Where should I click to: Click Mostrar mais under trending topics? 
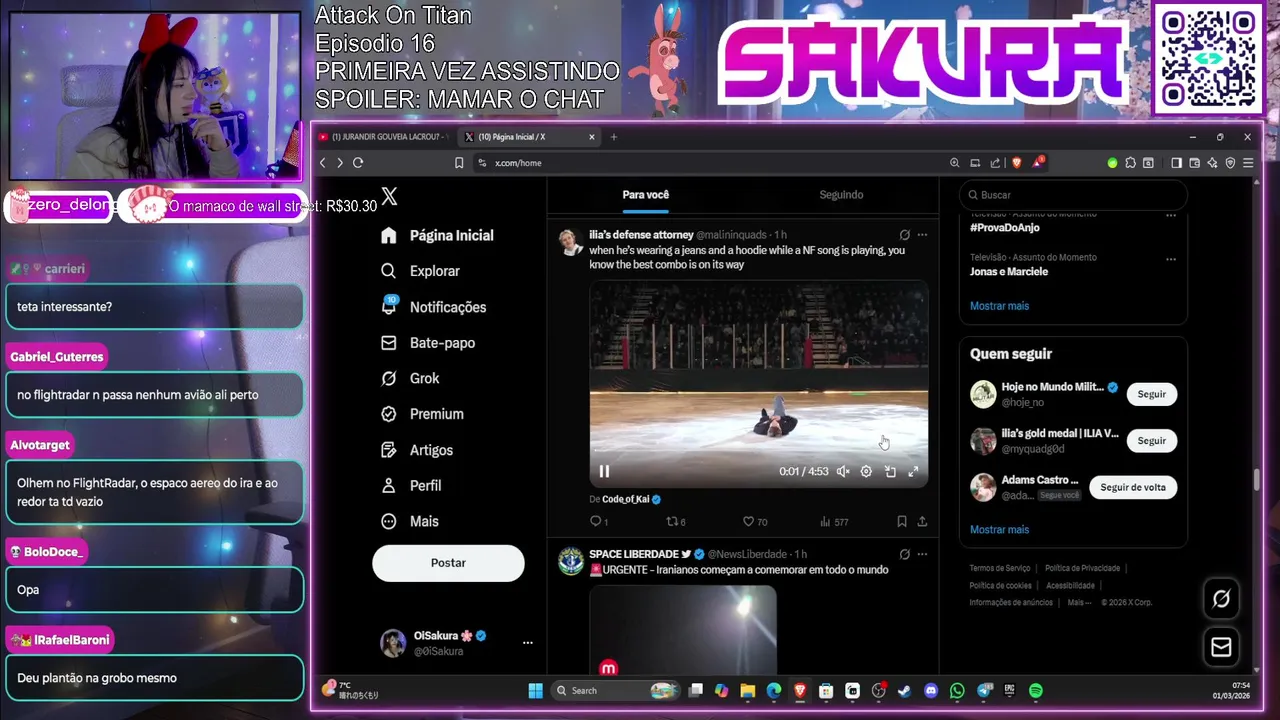point(999,306)
